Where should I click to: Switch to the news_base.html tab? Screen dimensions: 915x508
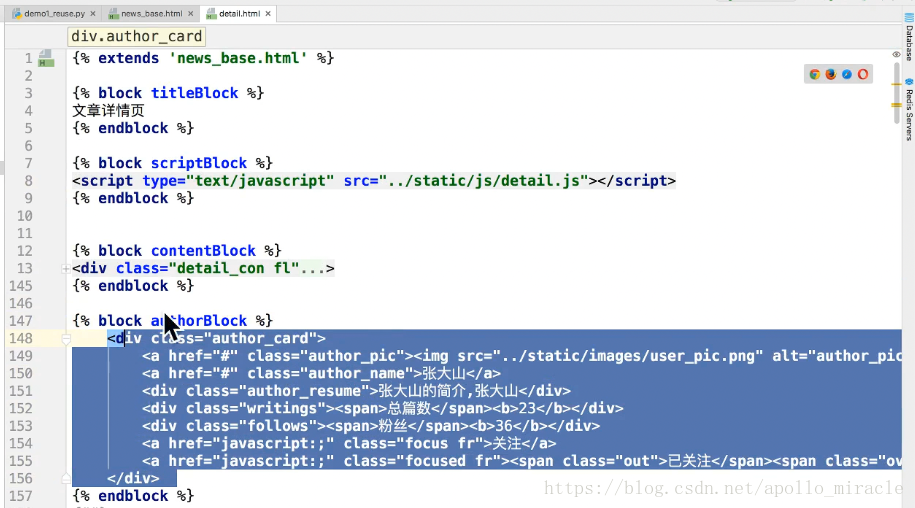coord(152,13)
